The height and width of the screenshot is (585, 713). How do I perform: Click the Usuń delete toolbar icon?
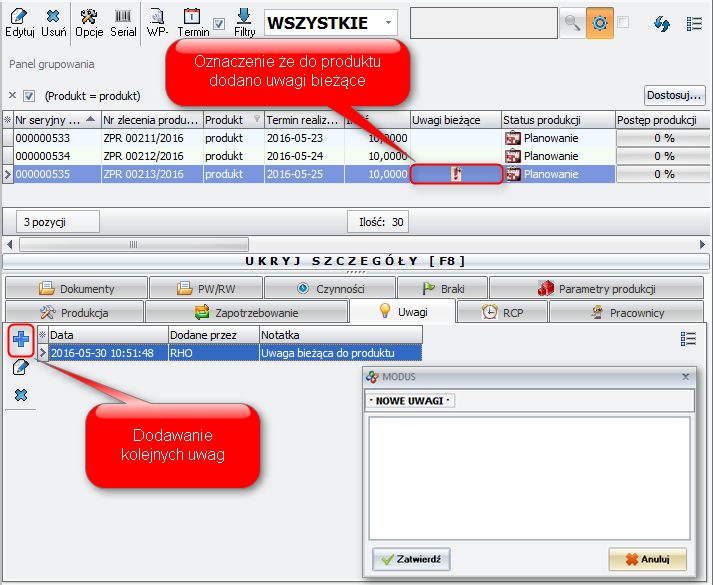click(53, 16)
